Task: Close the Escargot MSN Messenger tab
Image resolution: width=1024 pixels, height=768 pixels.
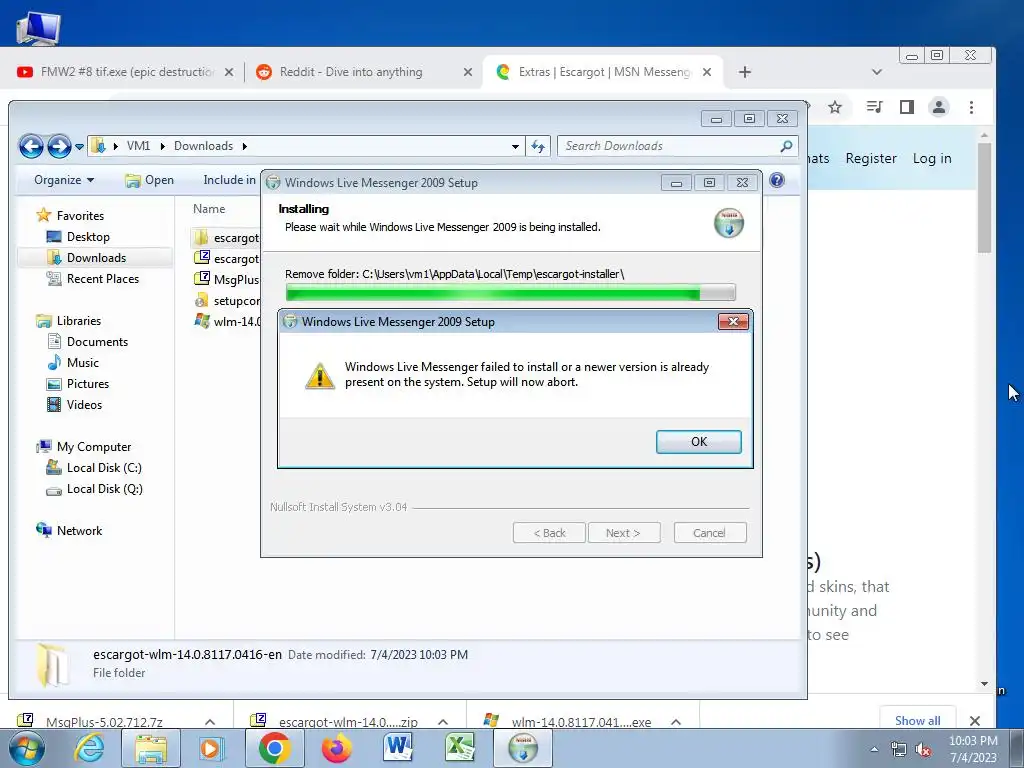Action: tap(707, 72)
